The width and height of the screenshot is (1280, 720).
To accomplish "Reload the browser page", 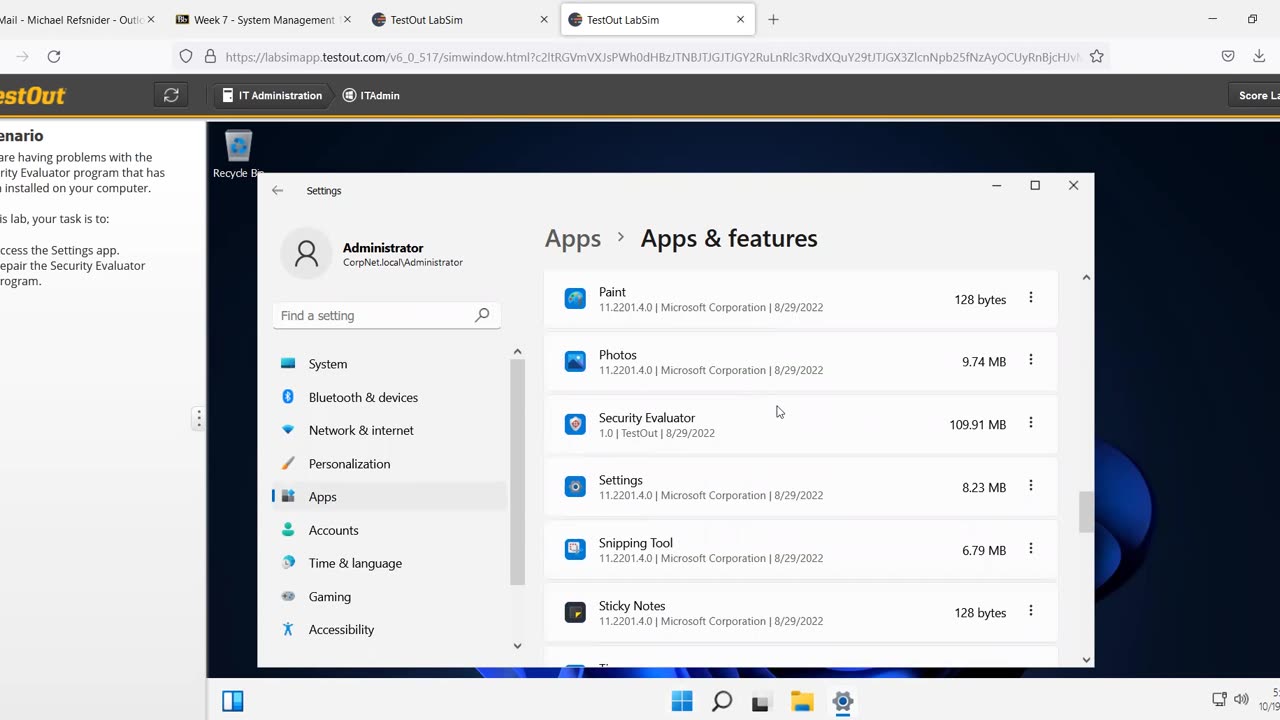I will pos(54,57).
